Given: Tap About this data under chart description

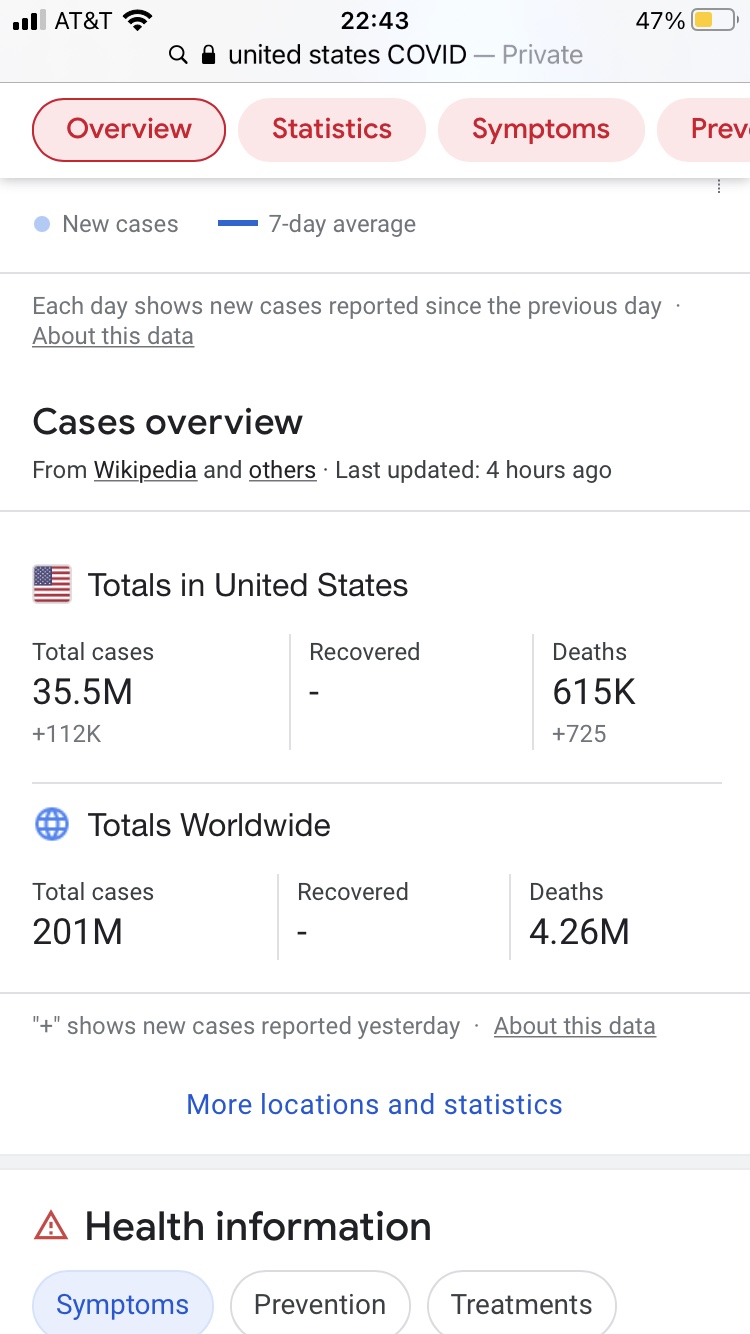Looking at the screenshot, I should [x=113, y=336].
